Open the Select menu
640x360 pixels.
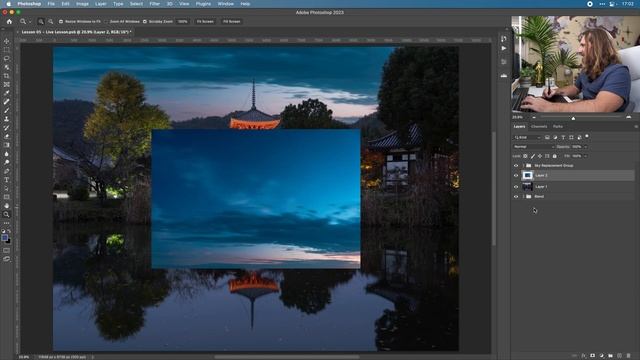tap(136, 4)
